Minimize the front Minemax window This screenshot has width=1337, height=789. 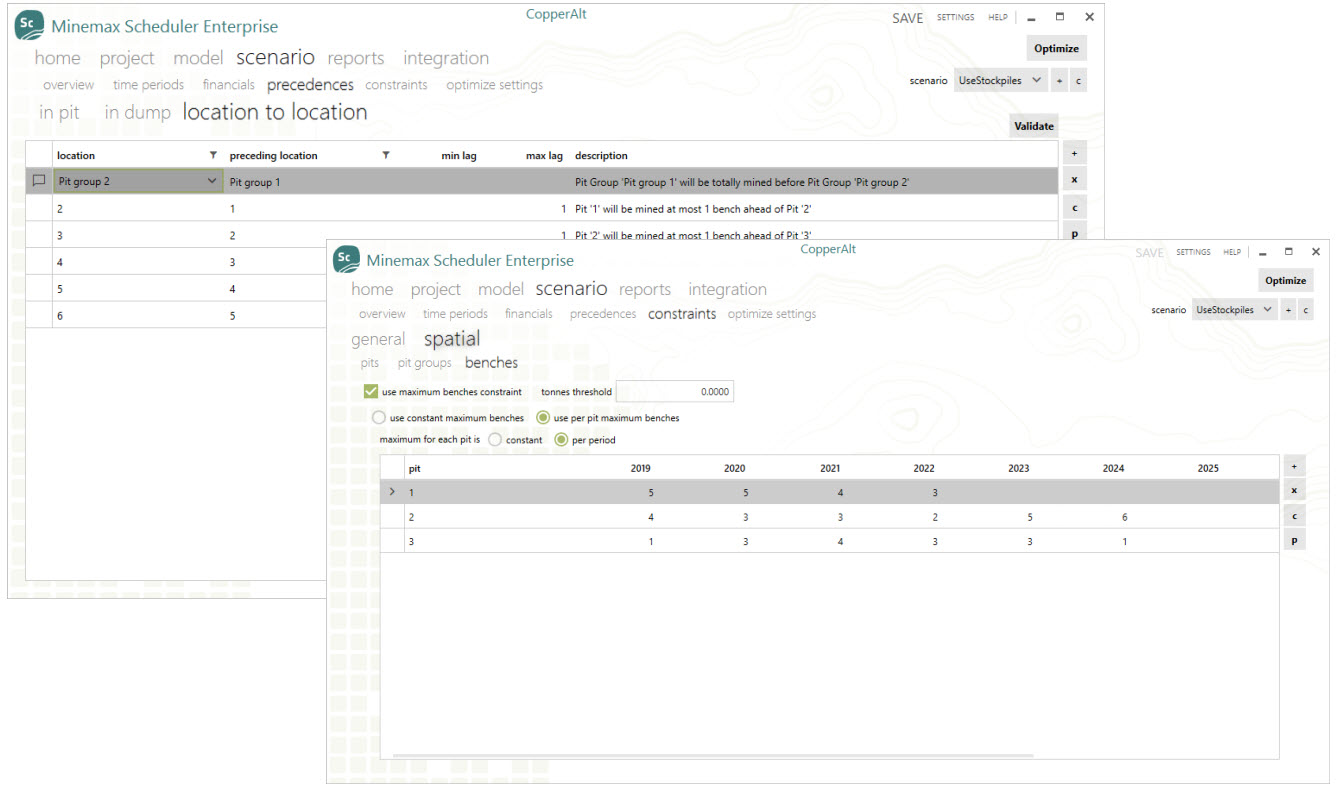coord(1263,253)
